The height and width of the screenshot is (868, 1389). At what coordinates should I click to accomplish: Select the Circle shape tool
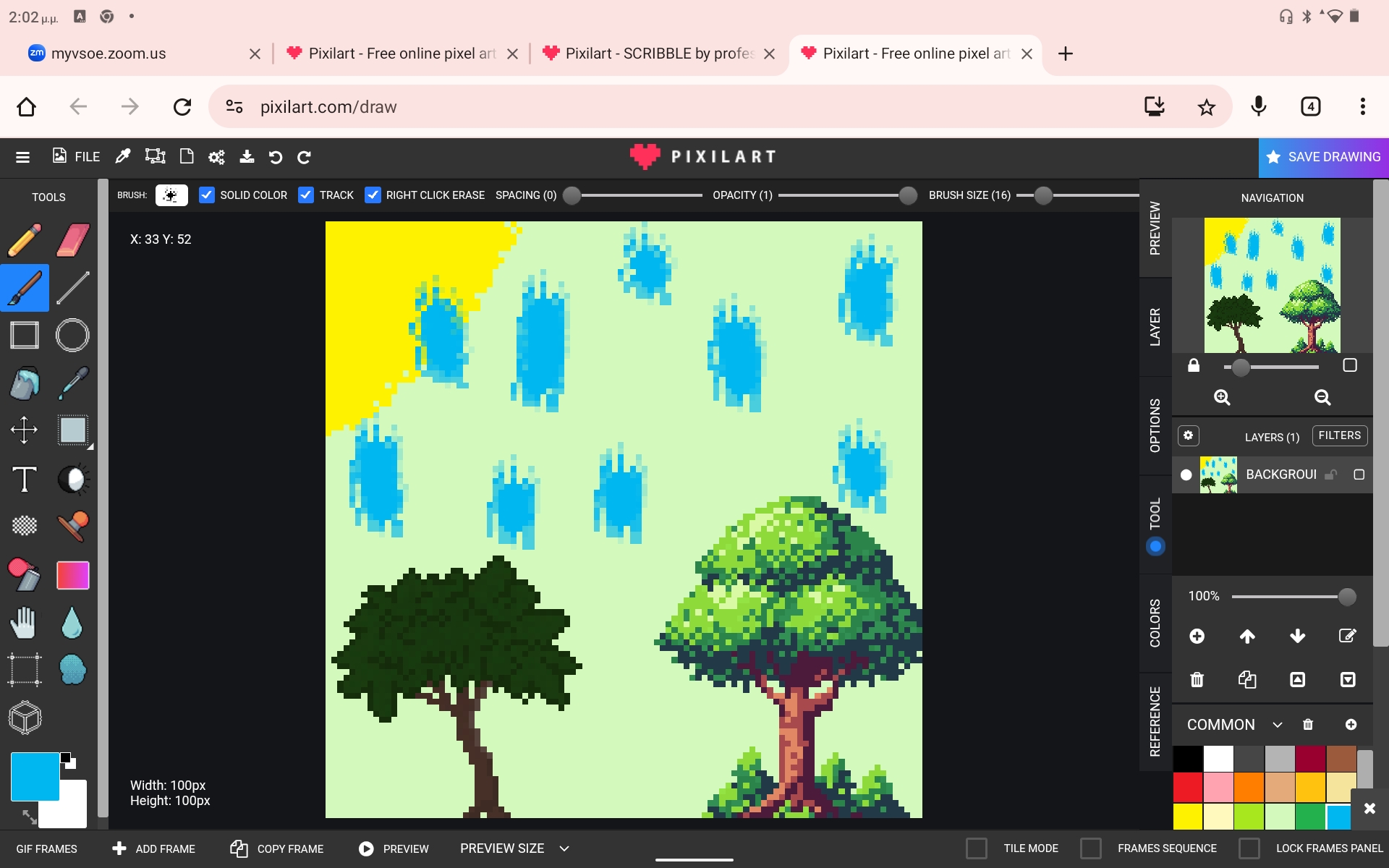(x=72, y=336)
